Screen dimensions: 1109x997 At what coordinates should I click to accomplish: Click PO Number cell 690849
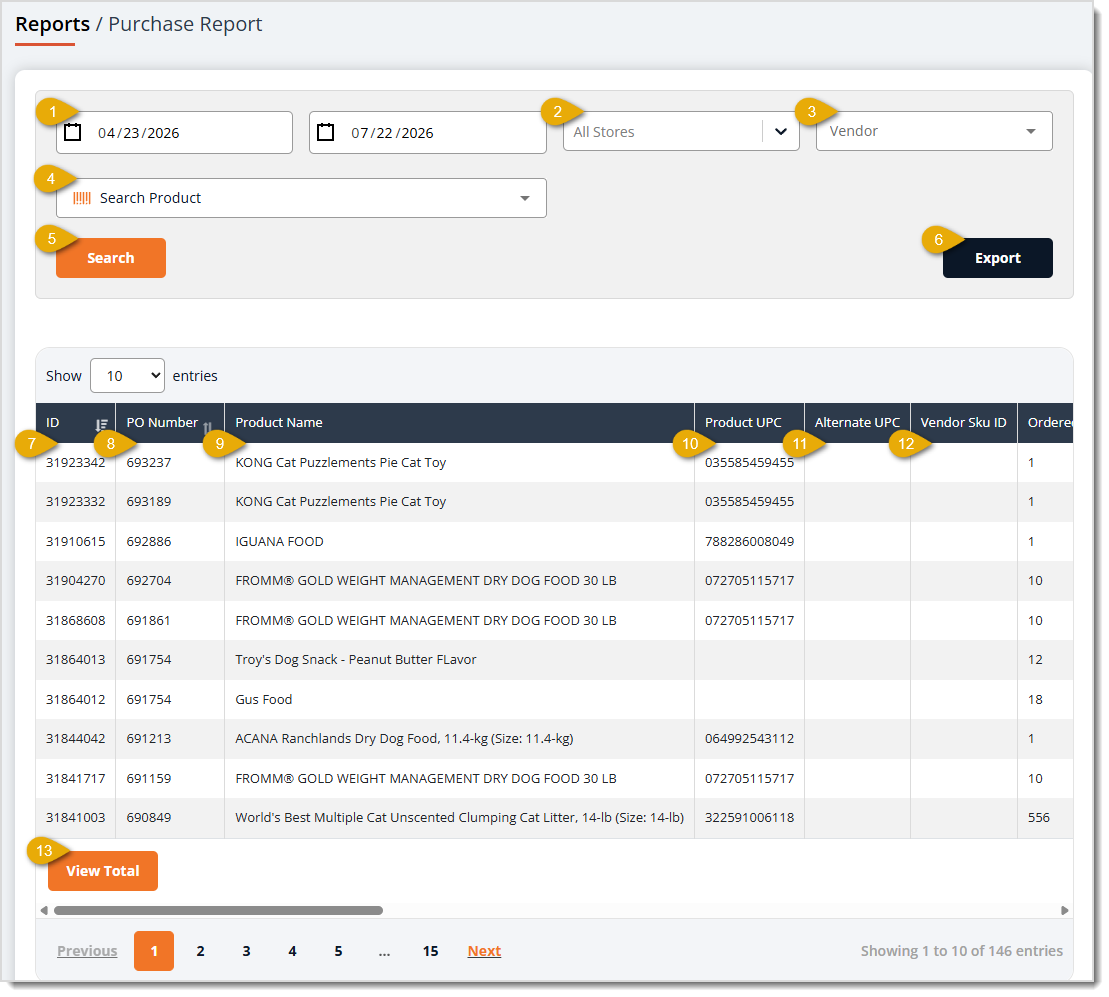149,817
